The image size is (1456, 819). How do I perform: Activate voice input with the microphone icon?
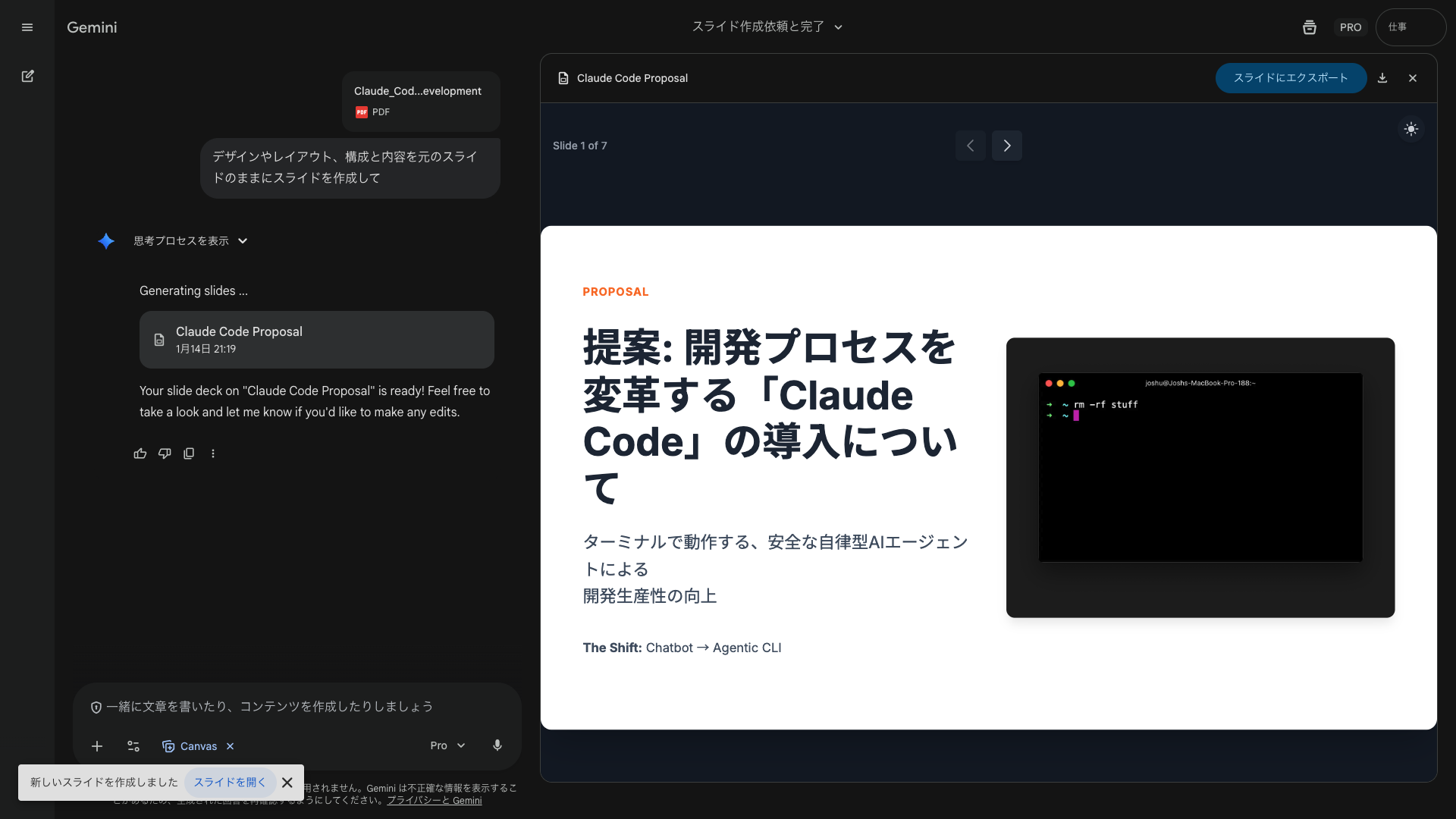pos(497,745)
